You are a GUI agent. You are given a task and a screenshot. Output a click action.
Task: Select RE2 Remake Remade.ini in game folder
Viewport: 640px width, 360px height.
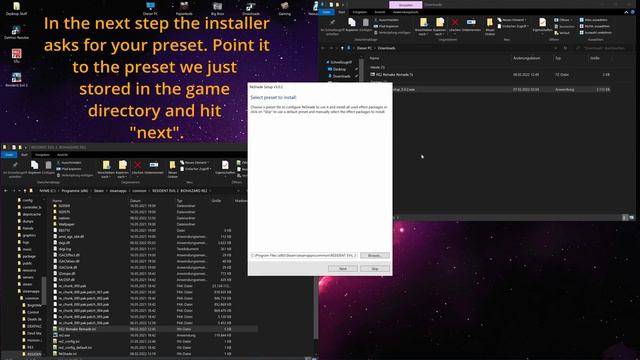click(x=155, y=329)
